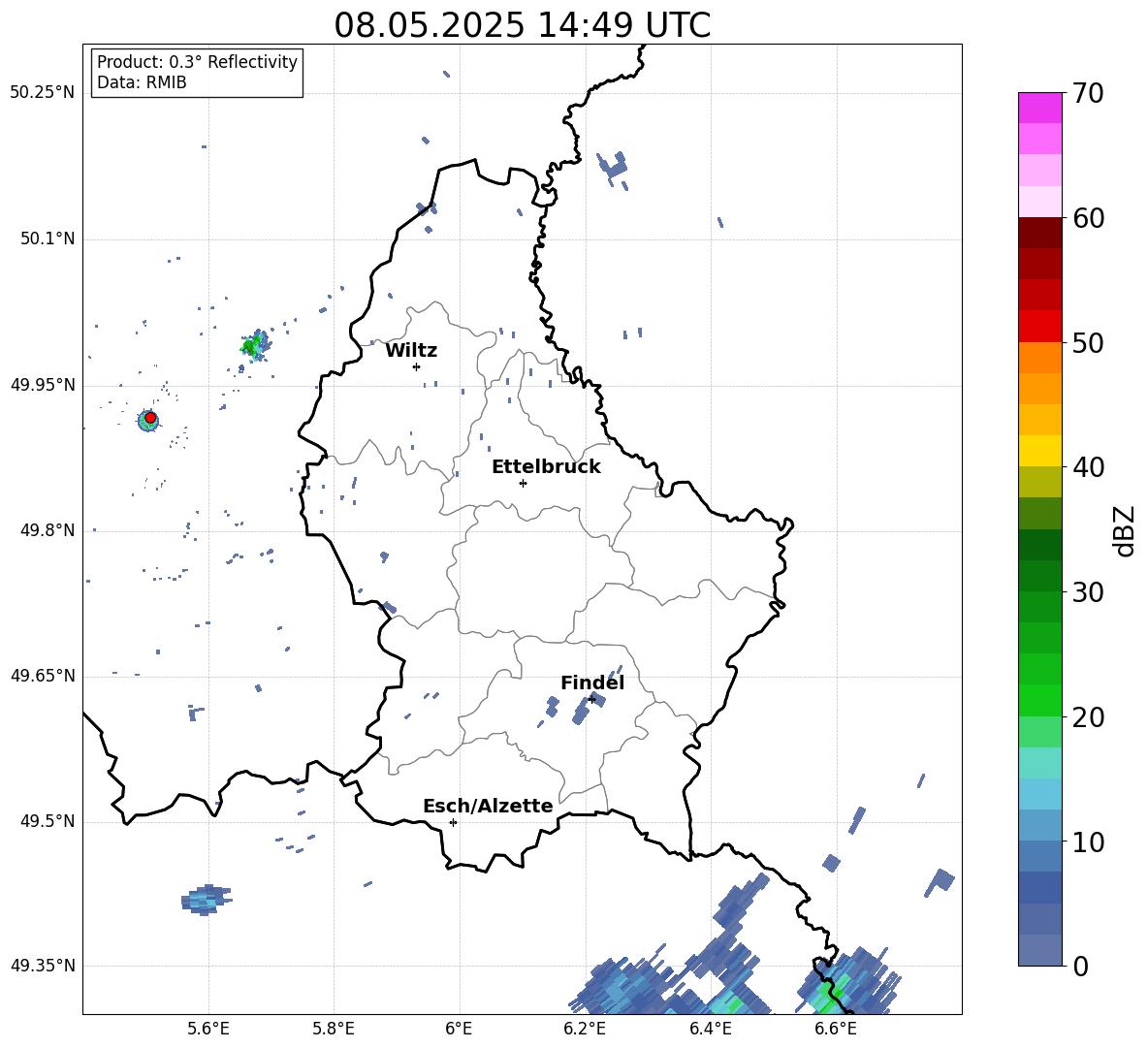Click the 49.65°N latitude label
1148x1048 pixels.
pyautogui.click(x=42, y=675)
